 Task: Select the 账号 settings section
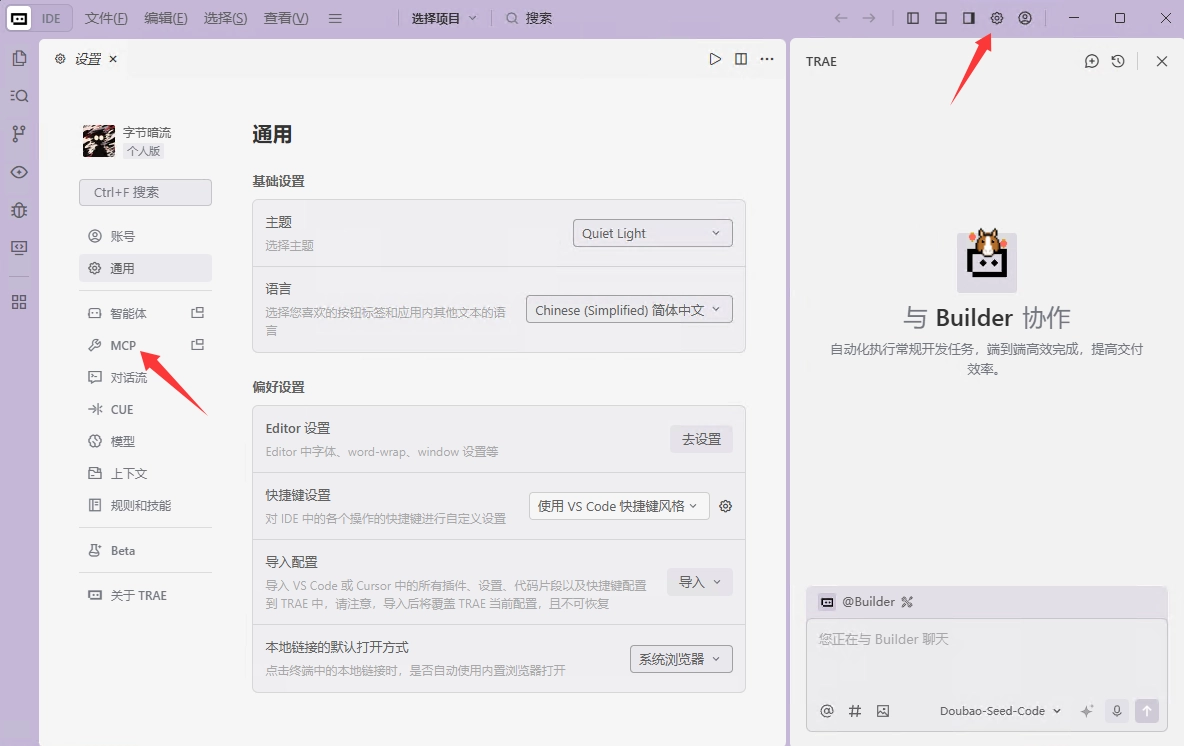coord(145,236)
